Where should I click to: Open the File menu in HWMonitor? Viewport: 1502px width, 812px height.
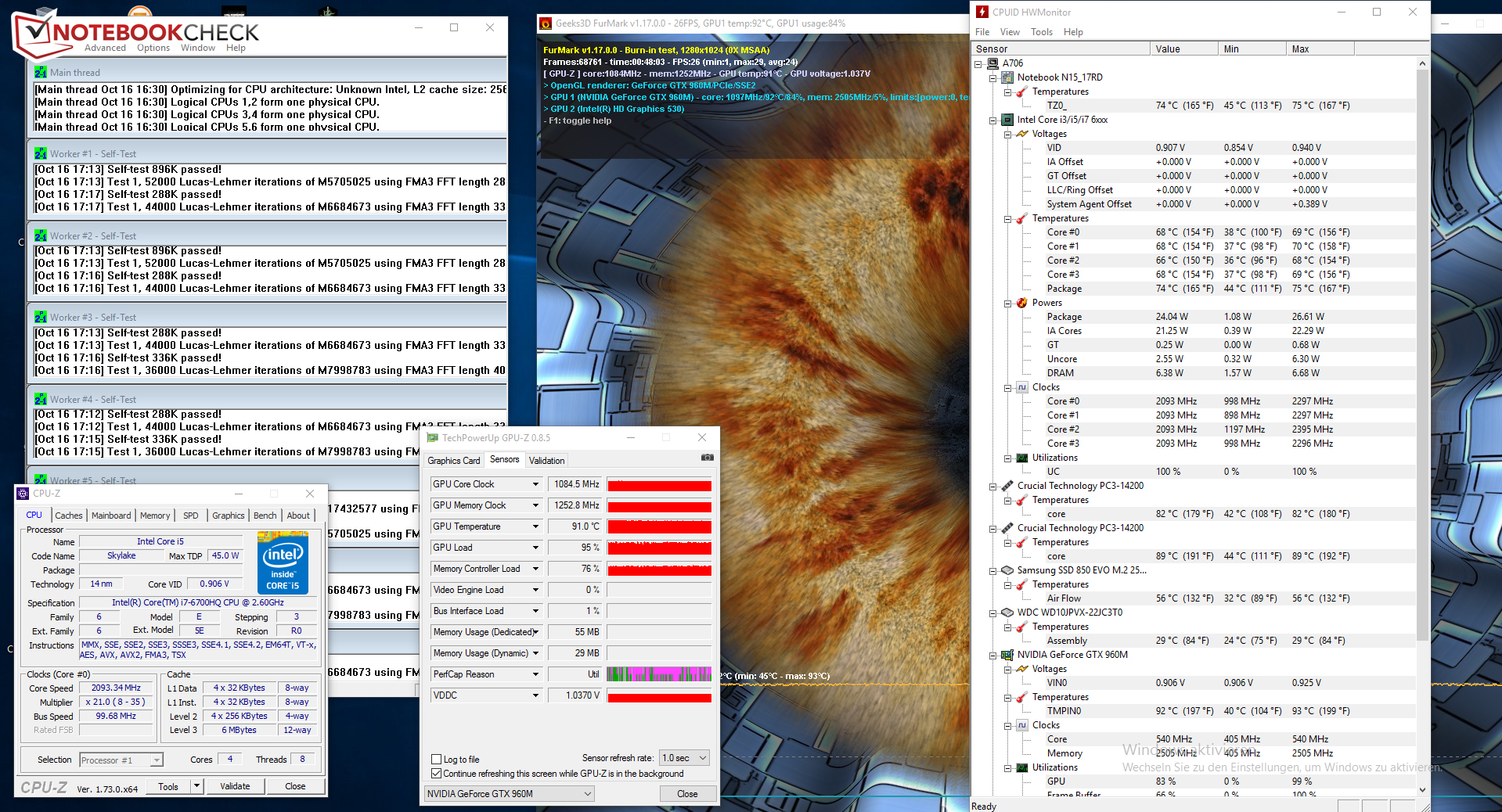pyautogui.click(x=982, y=32)
